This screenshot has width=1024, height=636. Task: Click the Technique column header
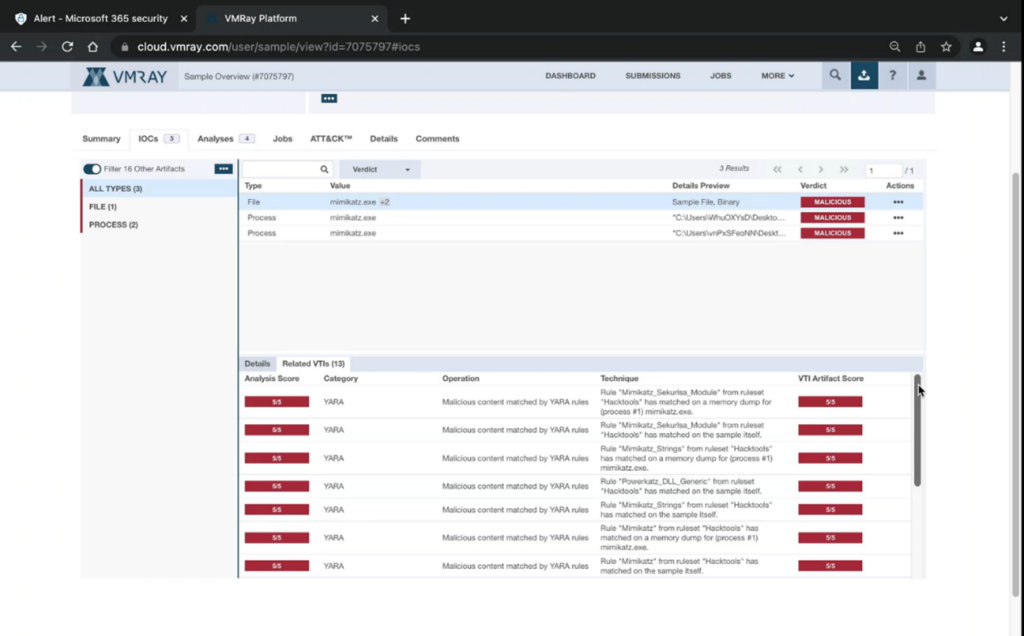[619, 379]
